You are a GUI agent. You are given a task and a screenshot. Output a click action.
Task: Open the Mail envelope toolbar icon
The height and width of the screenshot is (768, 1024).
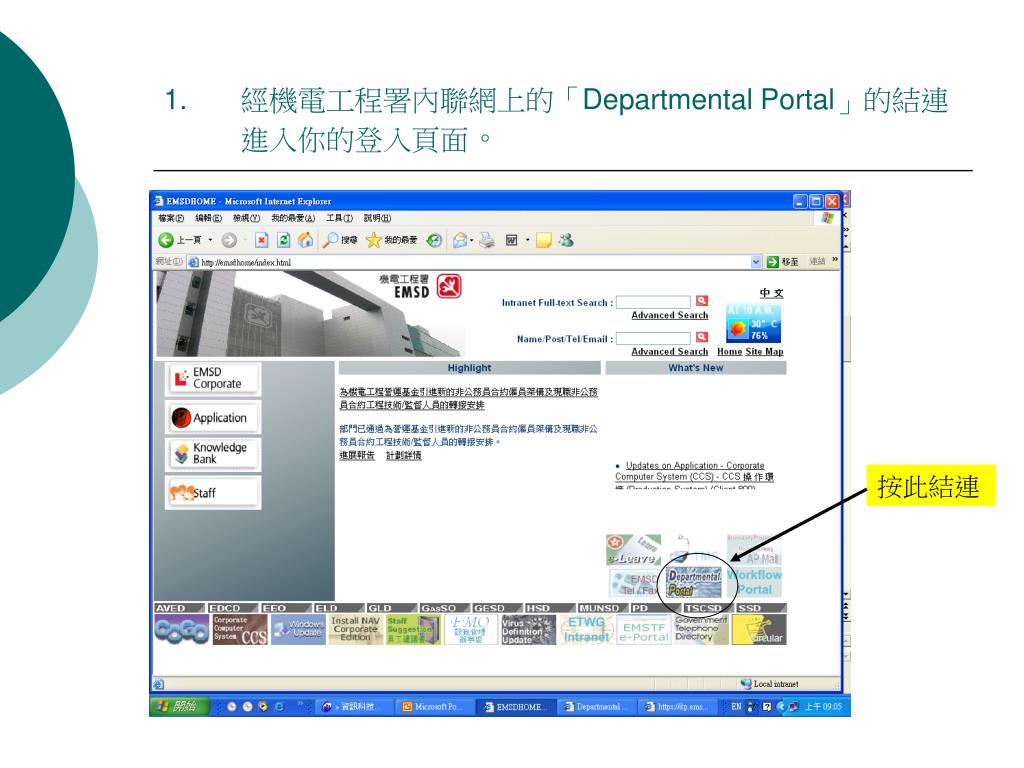[x=460, y=240]
